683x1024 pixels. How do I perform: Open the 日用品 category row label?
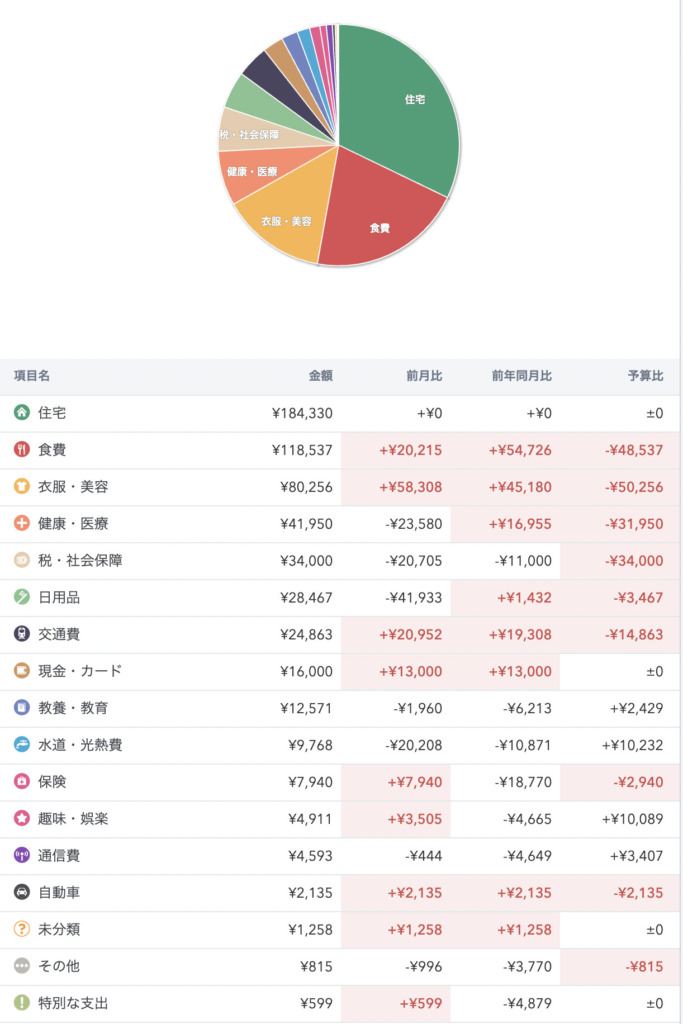[58, 597]
